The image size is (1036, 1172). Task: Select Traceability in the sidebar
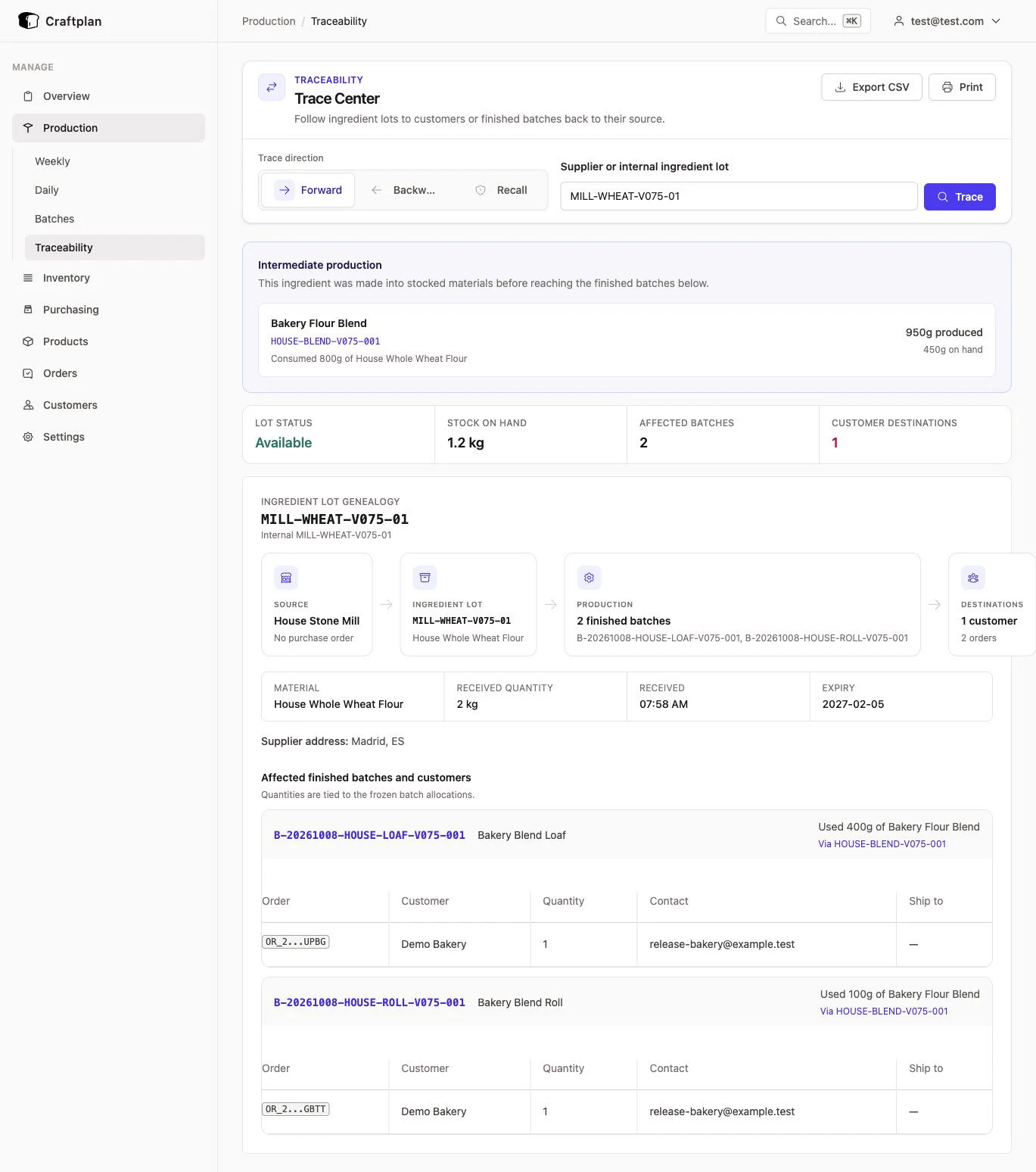(x=115, y=248)
